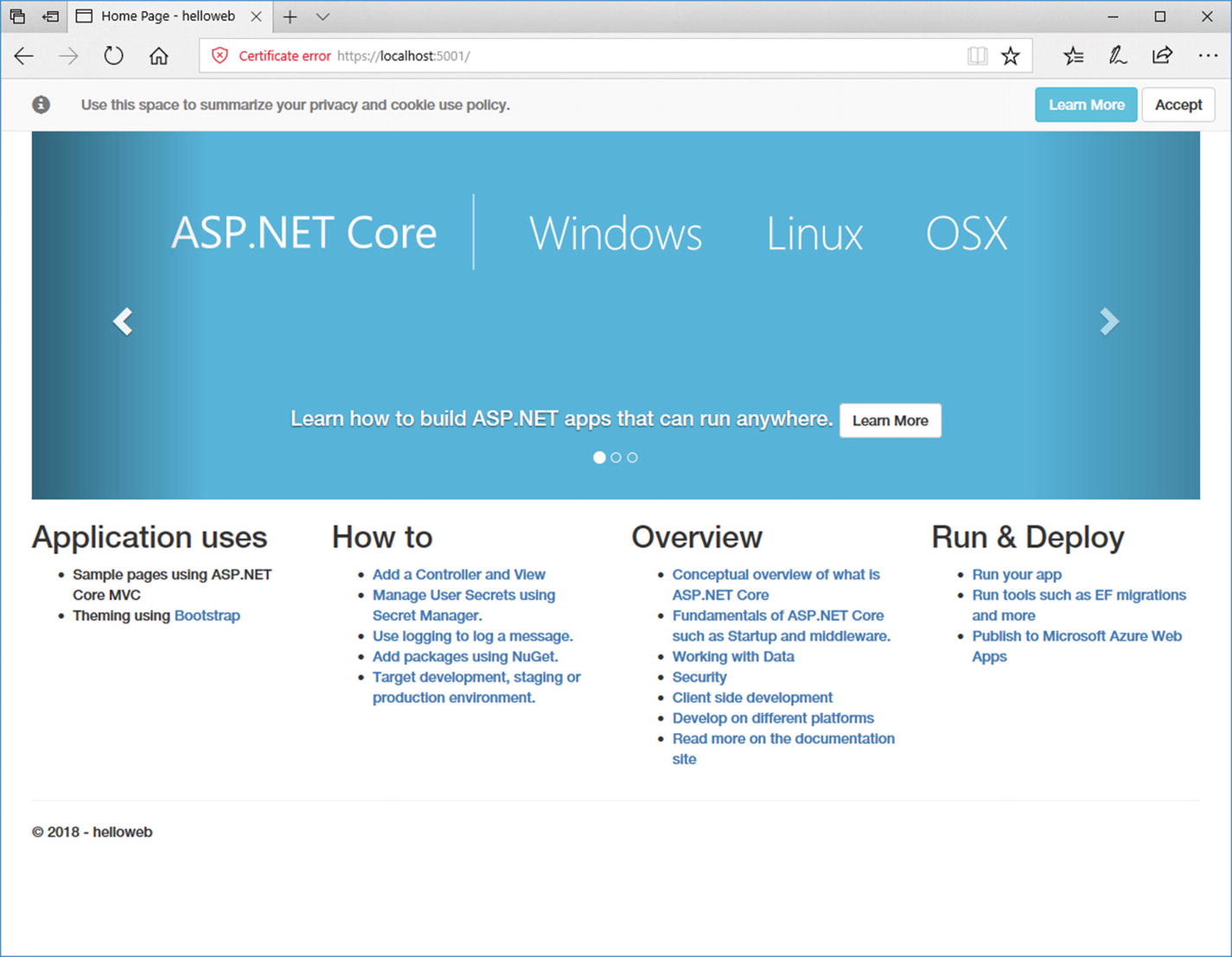Click the © 2018 - helloweb footer text
The width and height of the screenshot is (1232, 957).
coord(93,832)
